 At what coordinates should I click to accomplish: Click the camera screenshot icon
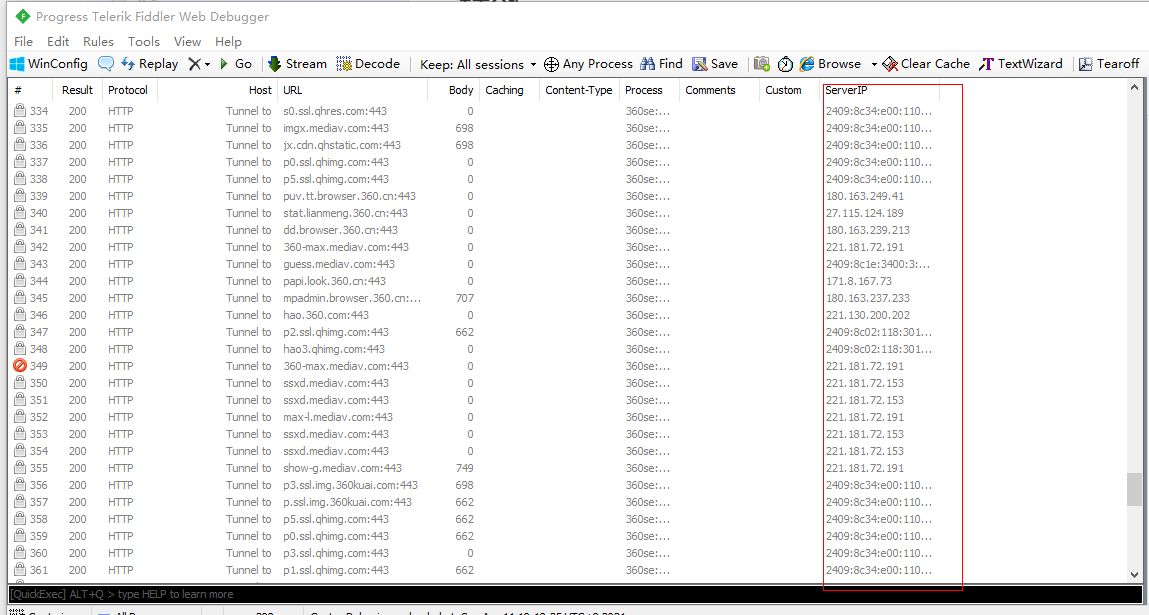tap(762, 64)
